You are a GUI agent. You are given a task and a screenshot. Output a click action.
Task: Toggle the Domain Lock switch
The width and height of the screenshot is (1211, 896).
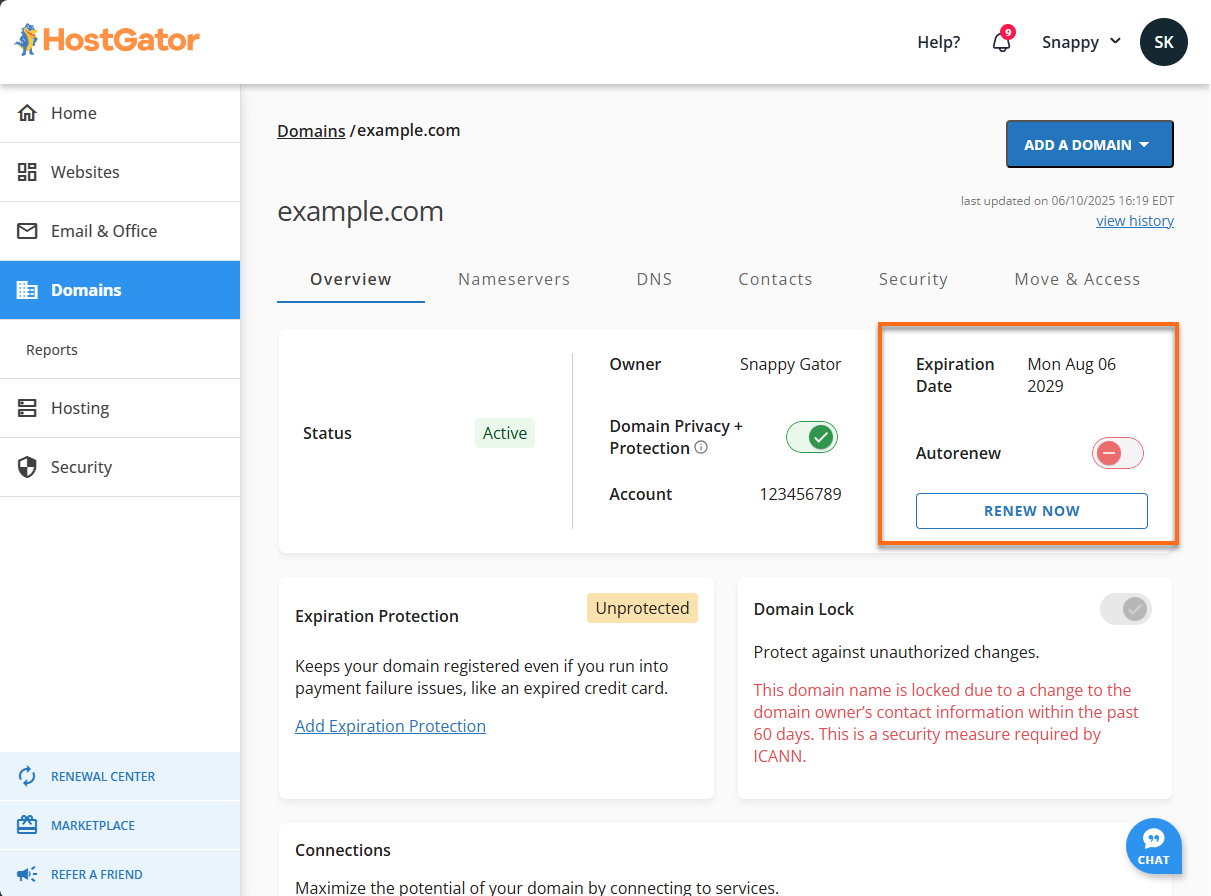1125,608
